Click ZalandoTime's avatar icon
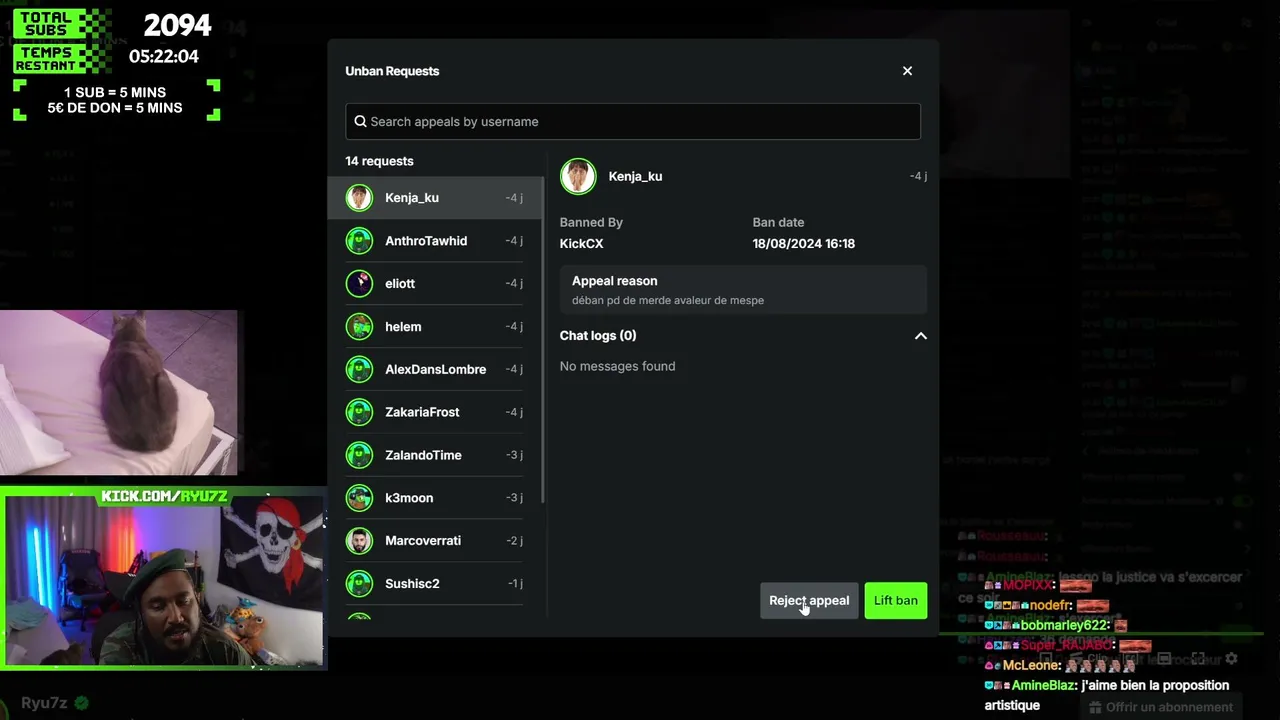The height and width of the screenshot is (720, 1280). pyautogui.click(x=359, y=455)
